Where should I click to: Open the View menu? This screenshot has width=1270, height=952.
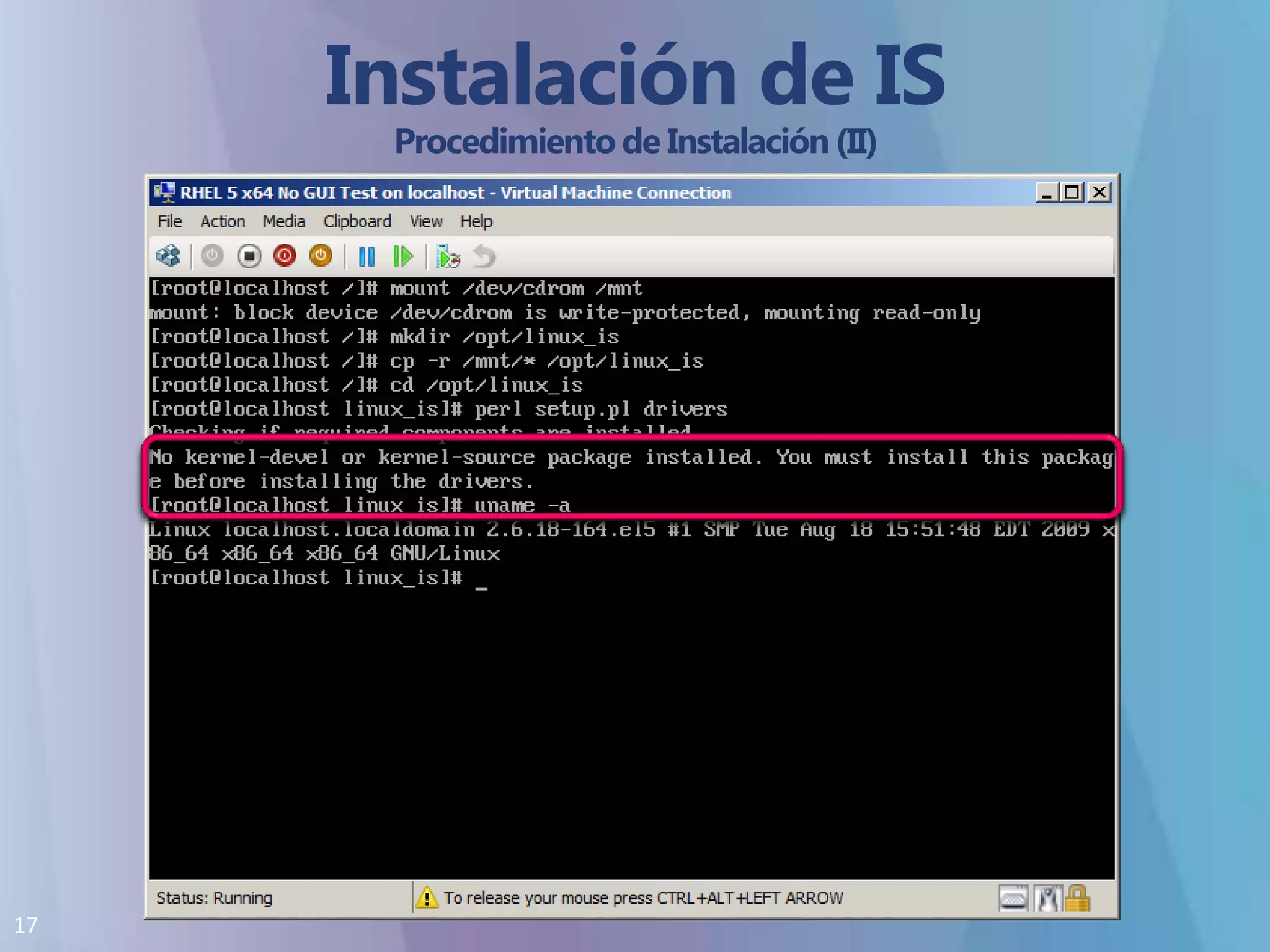pyautogui.click(x=426, y=221)
